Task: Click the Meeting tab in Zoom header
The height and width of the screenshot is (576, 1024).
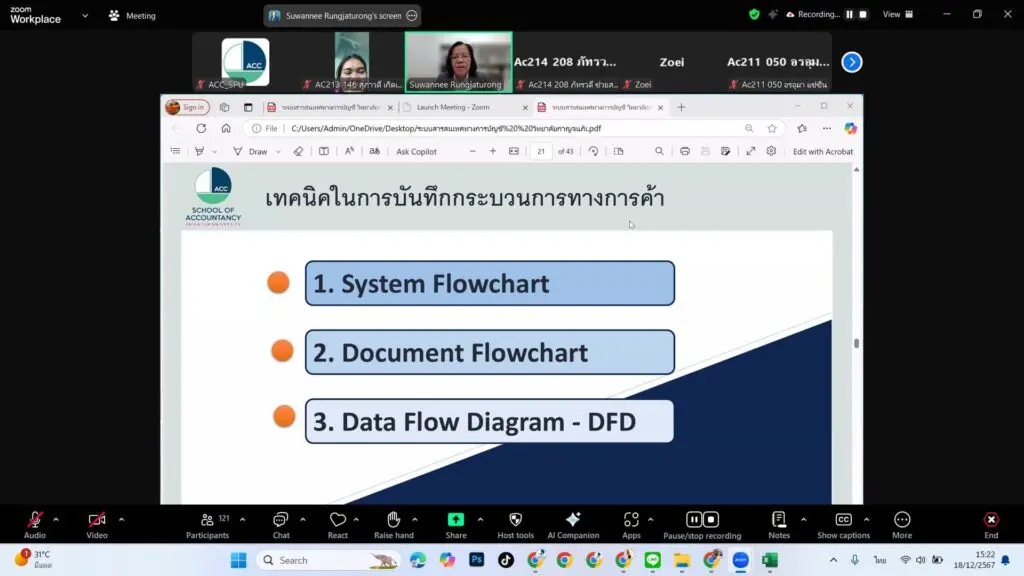Action: tap(133, 16)
